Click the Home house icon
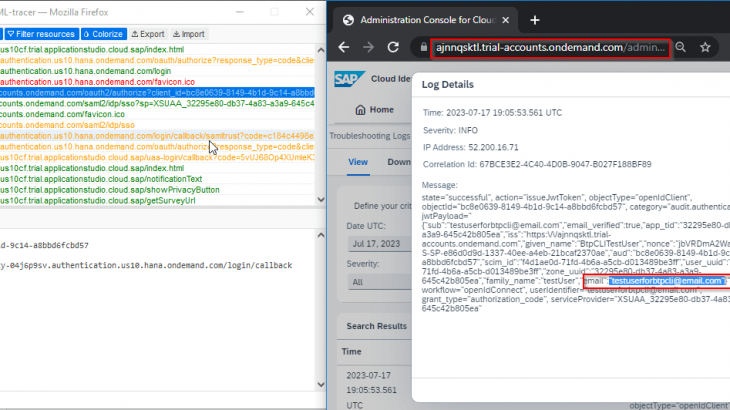The image size is (730, 410). [x=360, y=110]
